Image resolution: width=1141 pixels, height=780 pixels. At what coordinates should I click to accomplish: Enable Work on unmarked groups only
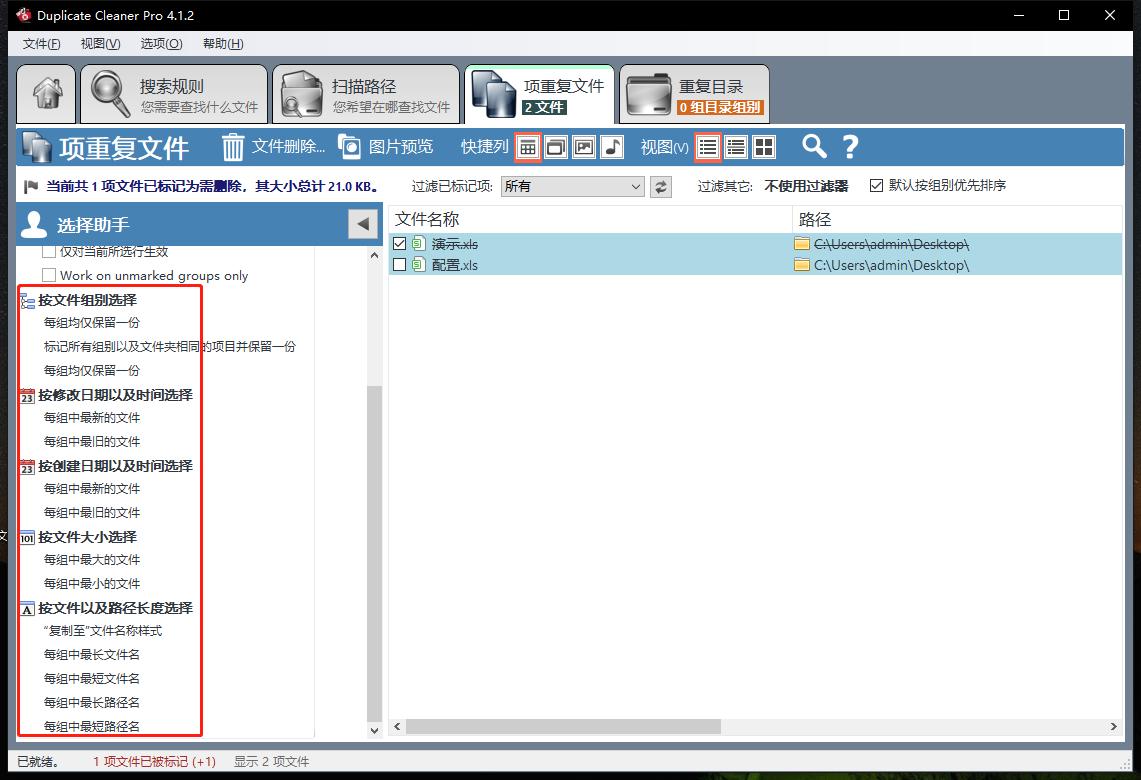click(x=49, y=275)
